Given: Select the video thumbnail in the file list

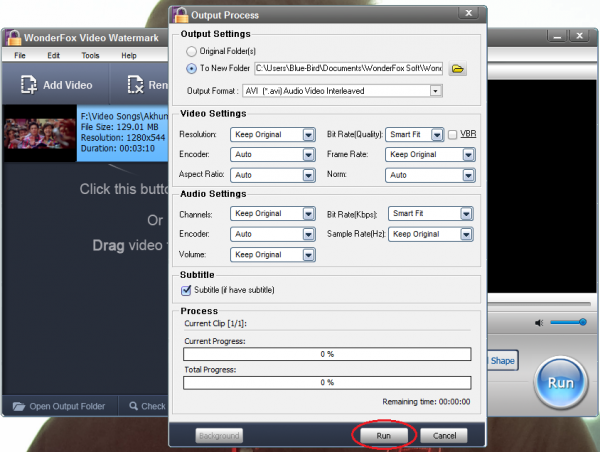Looking at the screenshot, I should (x=39, y=133).
